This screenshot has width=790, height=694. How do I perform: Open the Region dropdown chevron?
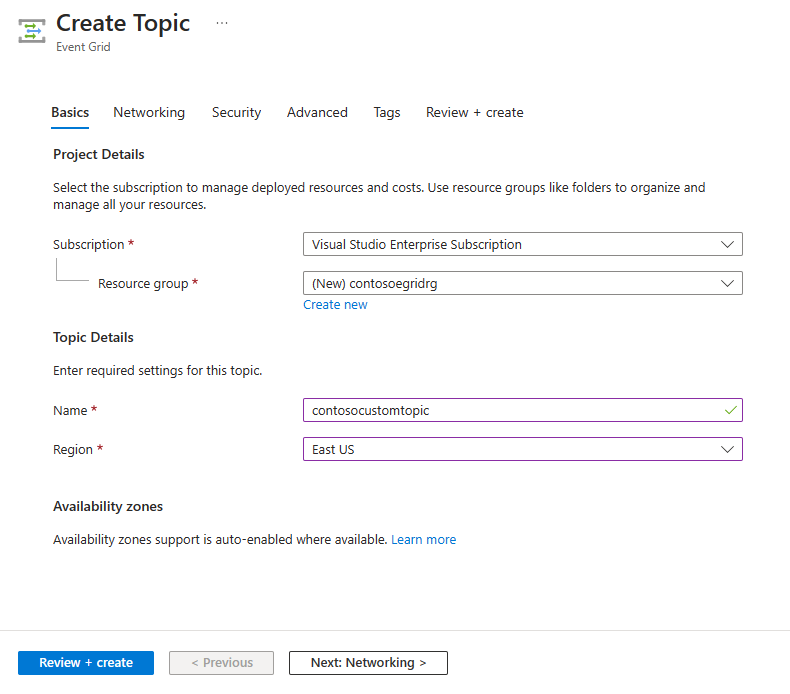point(727,449)
